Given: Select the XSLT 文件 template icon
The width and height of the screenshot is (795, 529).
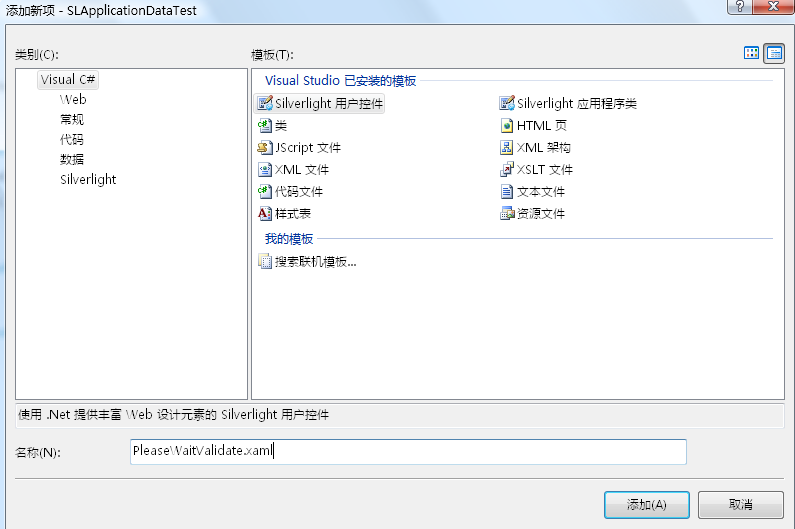Looking at the screenshot, I should 507,169.
